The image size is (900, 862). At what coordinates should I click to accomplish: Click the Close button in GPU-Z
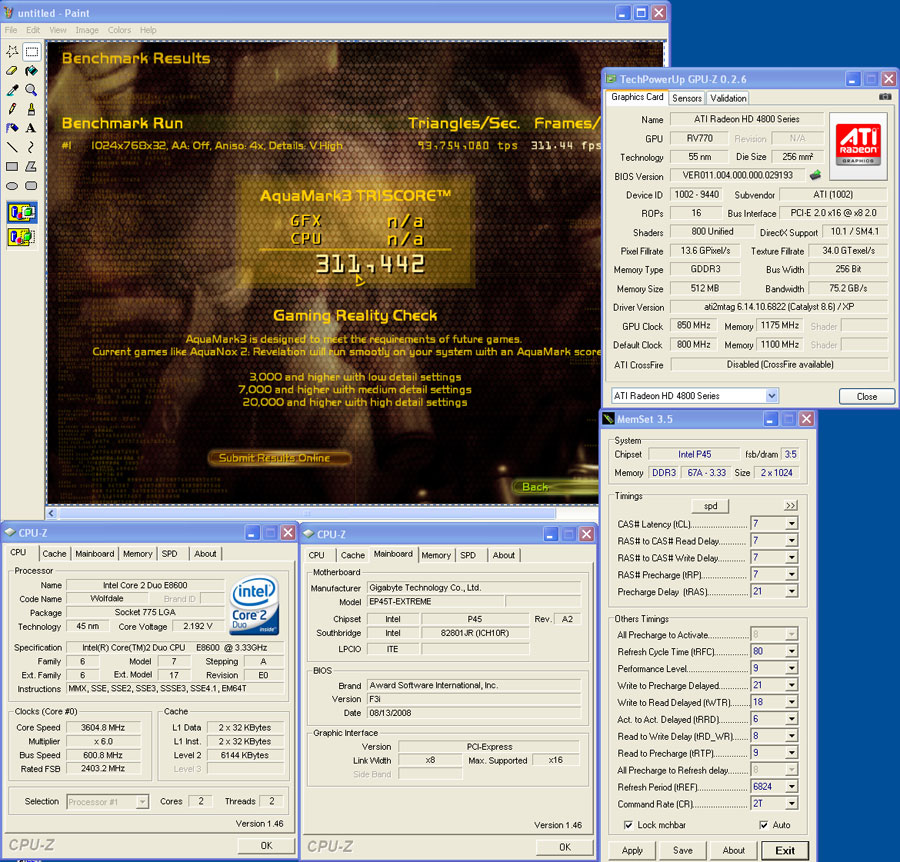tap(867, 396)
